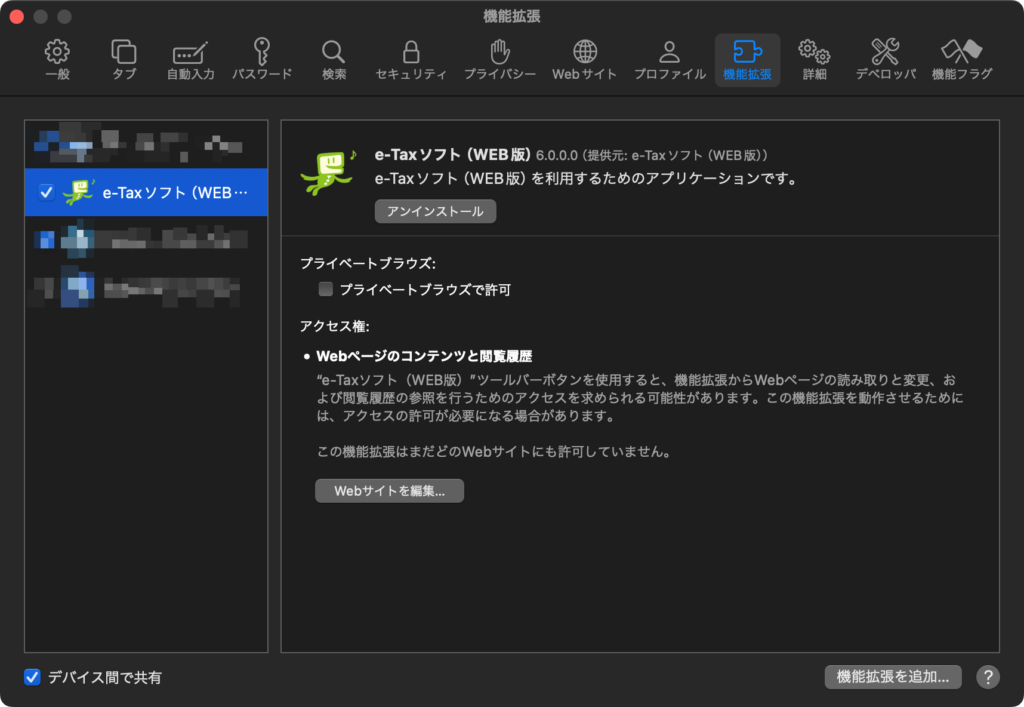Toggle デバイス間で共有 checkbox
Image resolution: width=1024 pixels, height=707 pixels.
coord(33,677)
